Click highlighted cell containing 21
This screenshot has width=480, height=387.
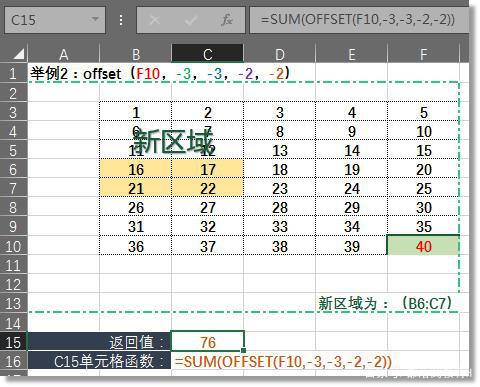point(136,188)
